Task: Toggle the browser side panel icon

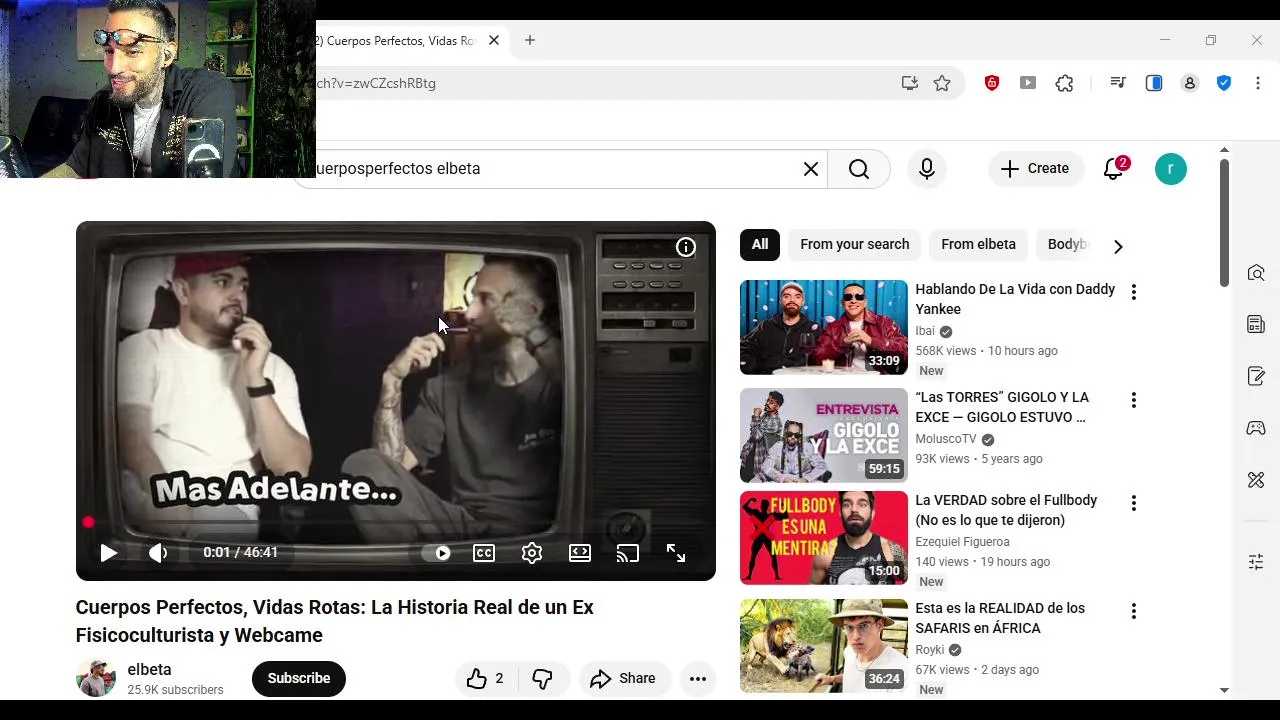Action: click(1154, 84)
